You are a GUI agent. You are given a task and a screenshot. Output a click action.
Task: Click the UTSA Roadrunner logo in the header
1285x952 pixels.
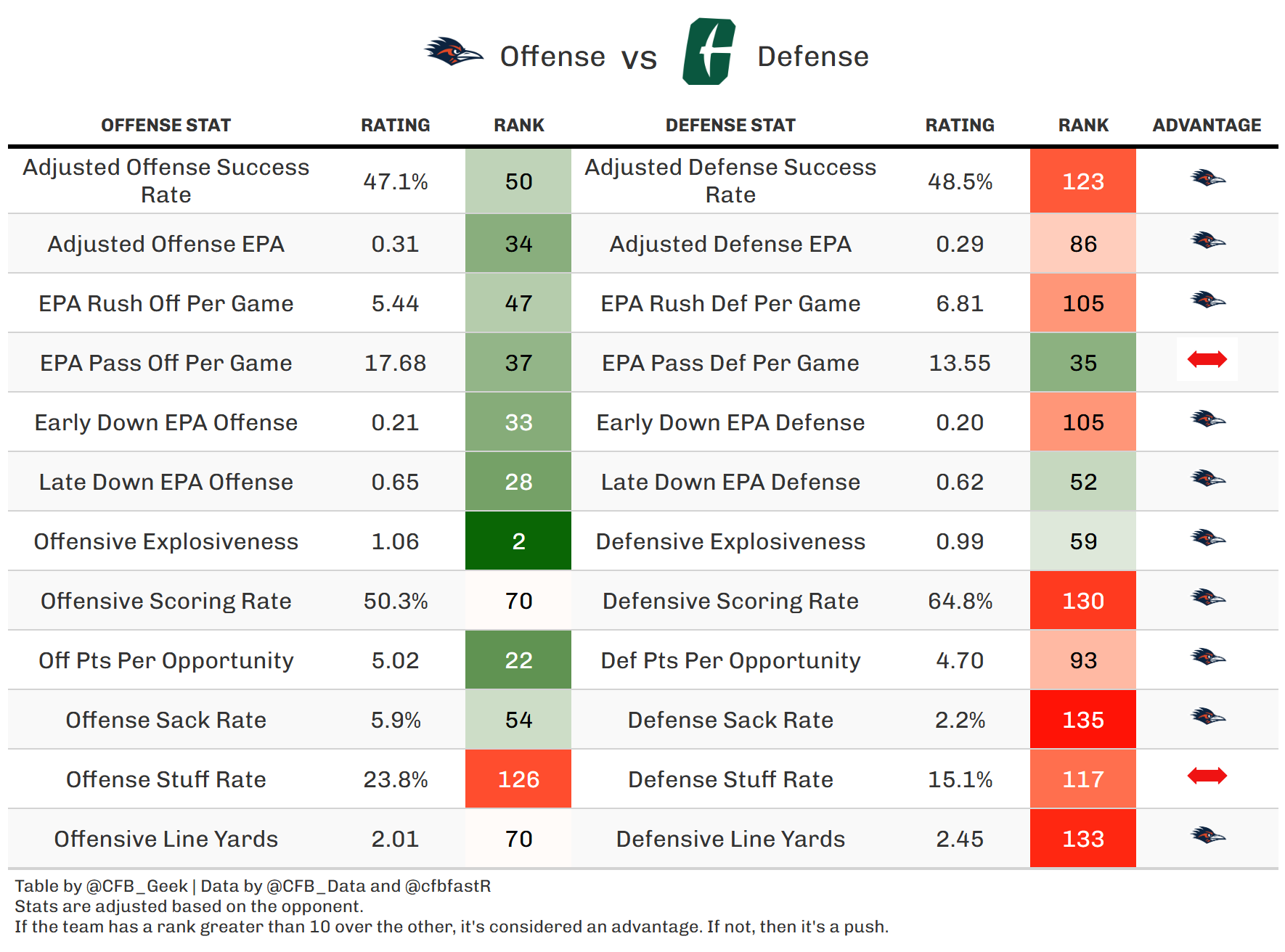pyautogui.click(x=453, y=52)
